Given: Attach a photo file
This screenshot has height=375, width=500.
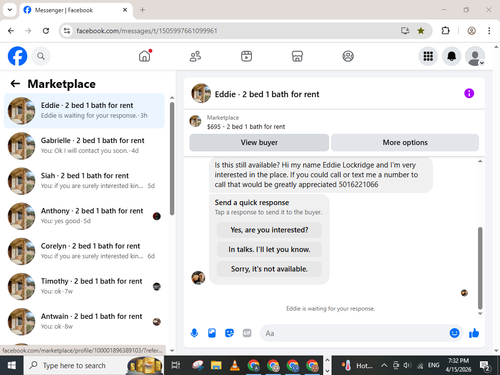Looking at the screenshot, I should [212, 333].
